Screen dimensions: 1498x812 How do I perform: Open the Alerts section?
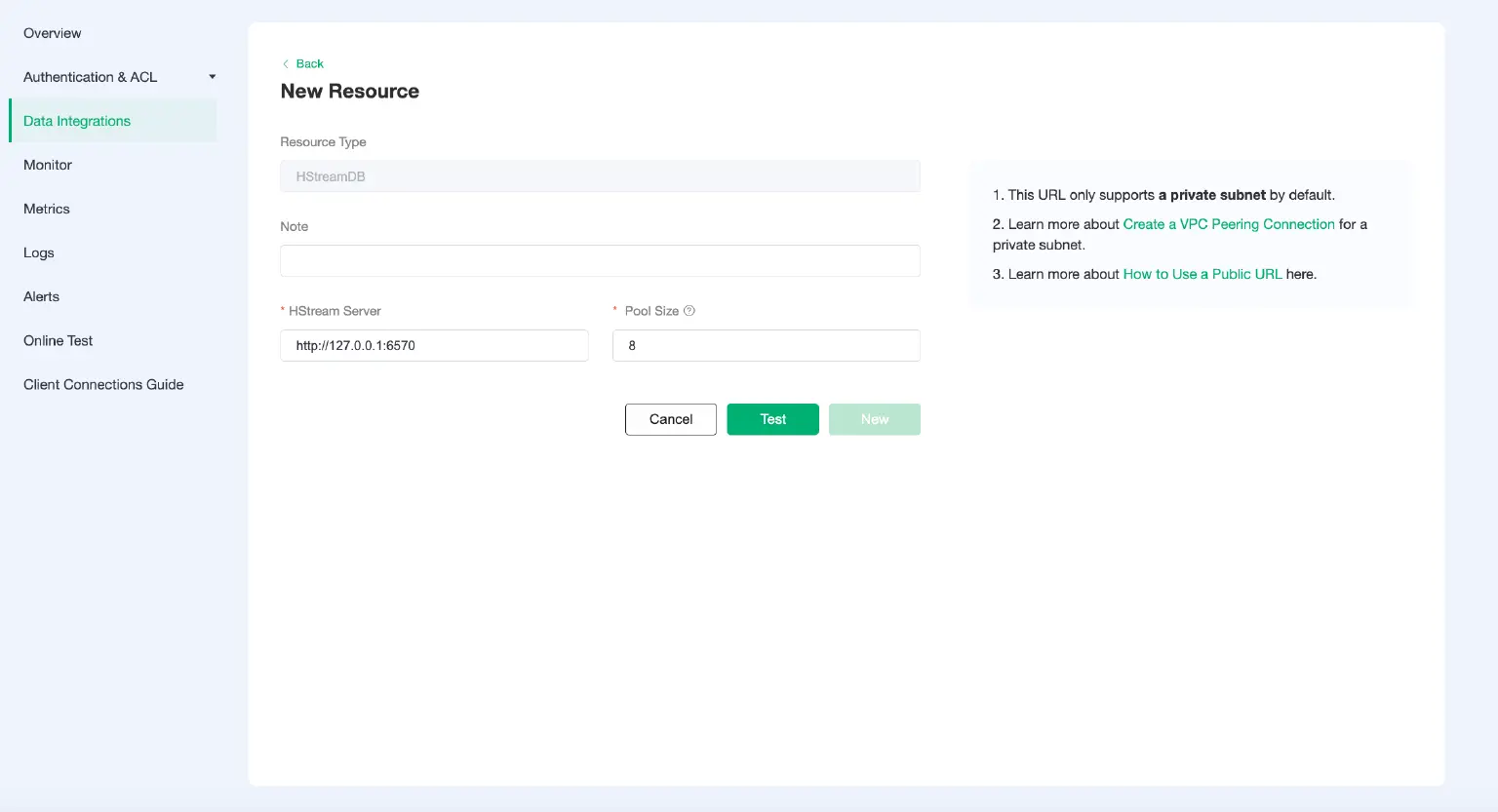tap(41, 296)
